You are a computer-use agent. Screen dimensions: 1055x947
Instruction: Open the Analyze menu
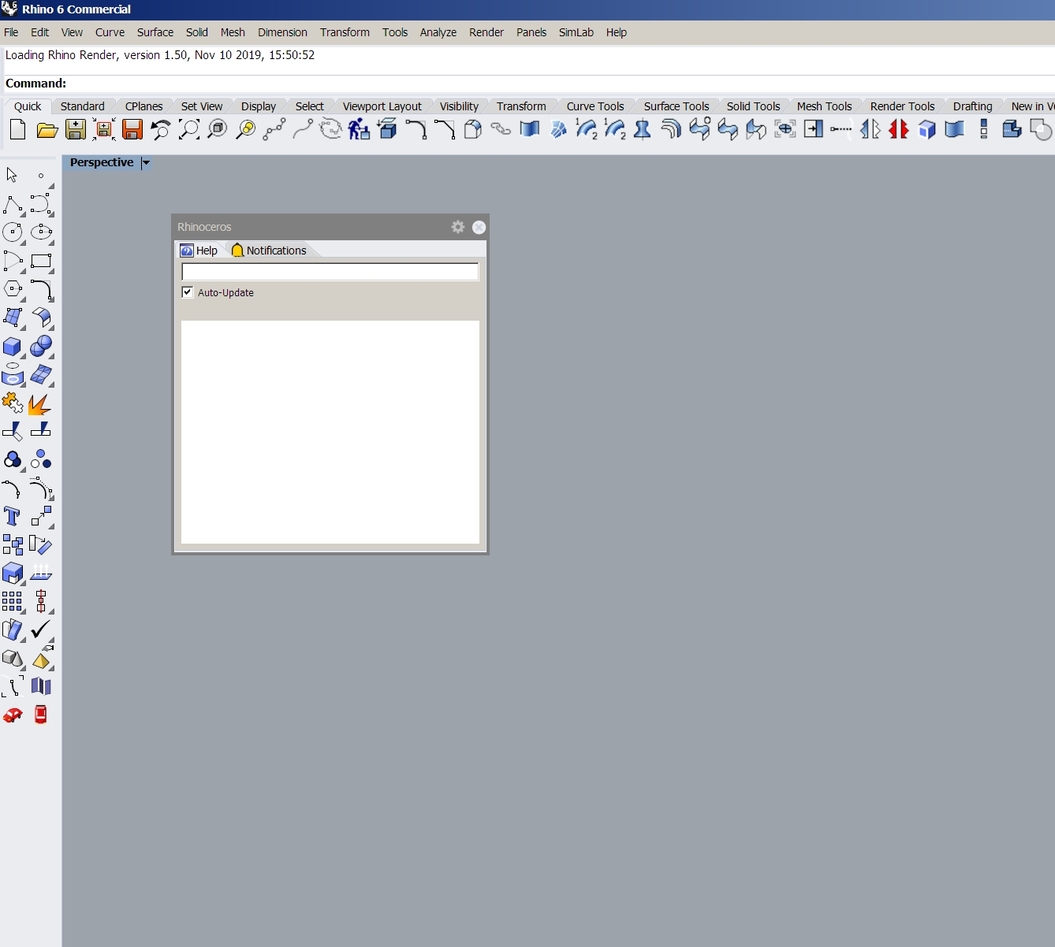click(438, 32)
